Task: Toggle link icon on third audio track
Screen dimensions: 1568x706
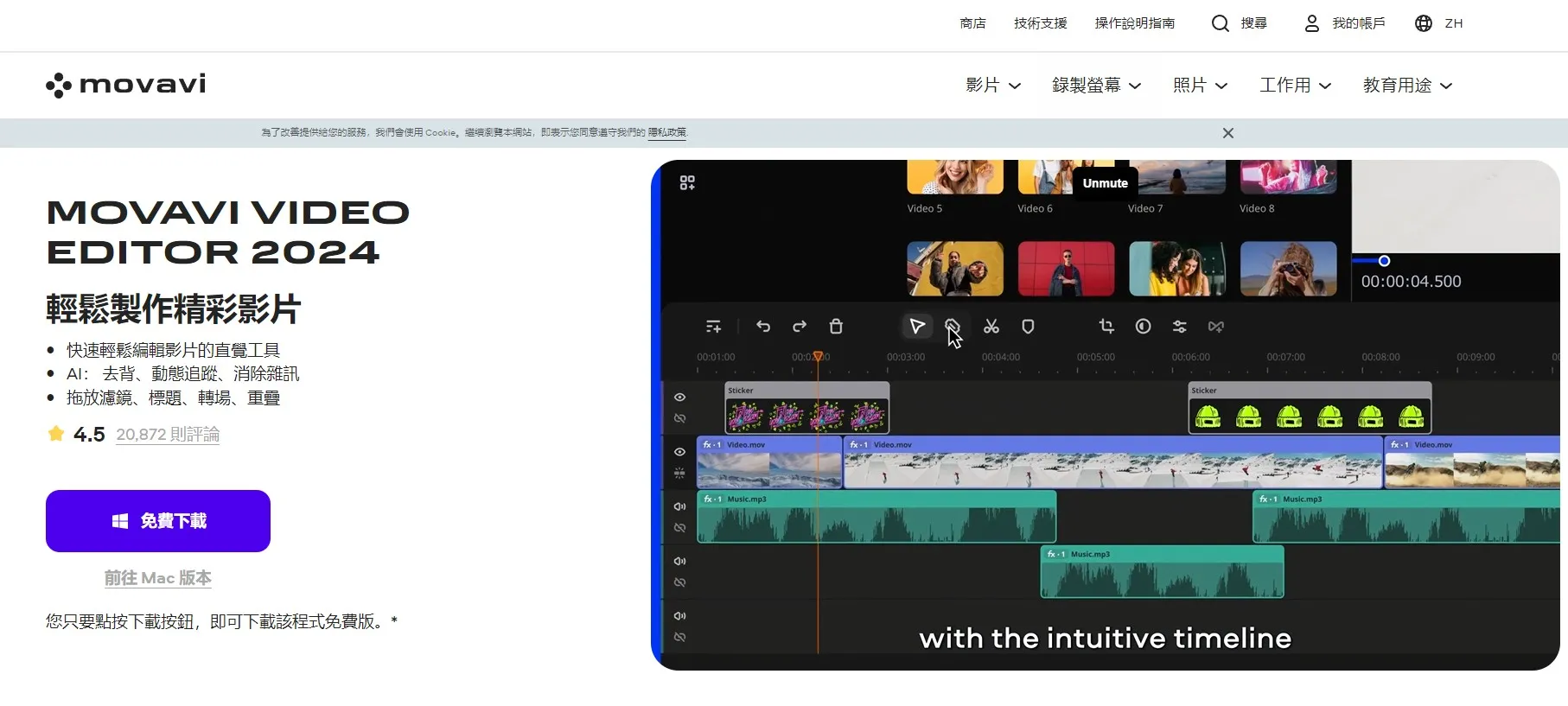Action: click(x=679, y=637)
